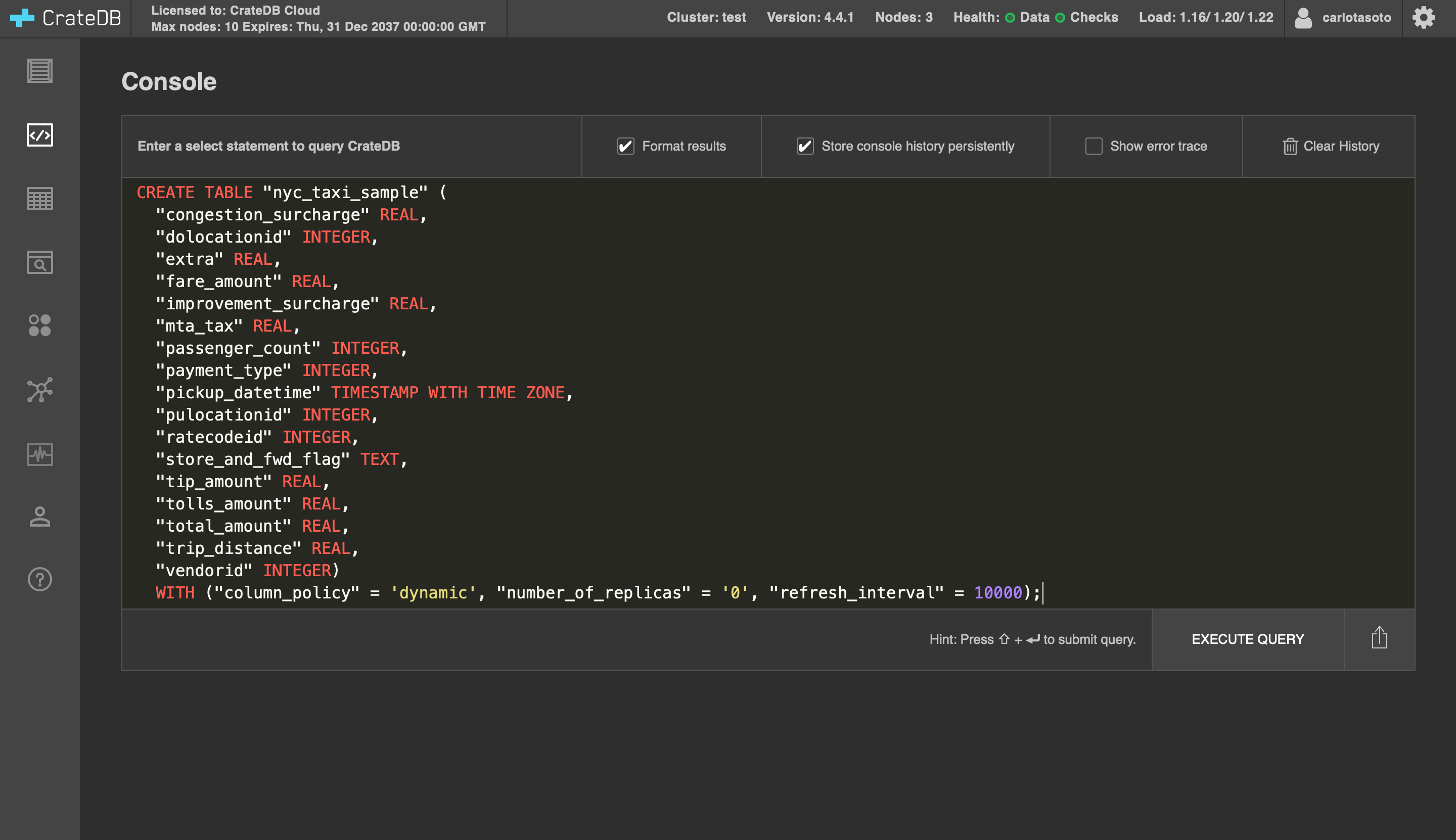Screen dimensions: 1456x840
Task: Click the share query icon beside Execute Query
Action: [x=1379, y=639]
